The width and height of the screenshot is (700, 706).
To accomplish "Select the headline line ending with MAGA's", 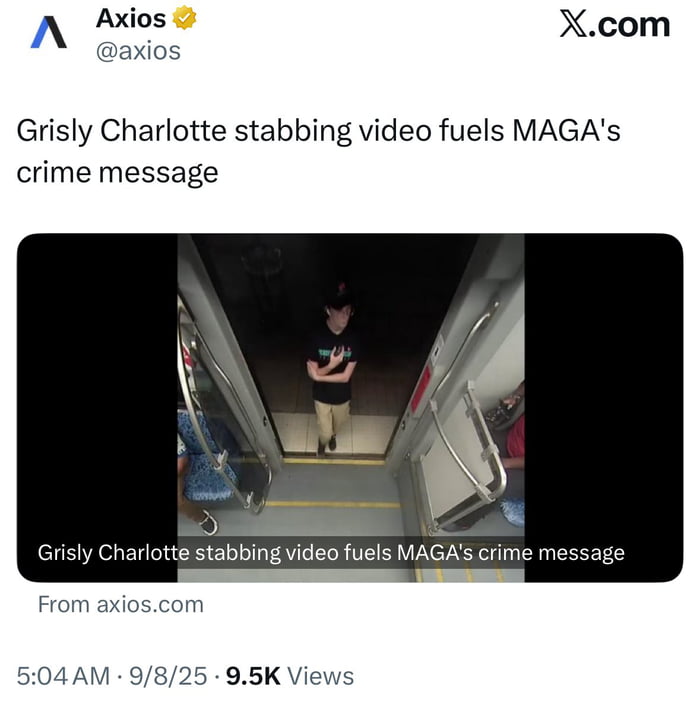I will coord(318,131).
